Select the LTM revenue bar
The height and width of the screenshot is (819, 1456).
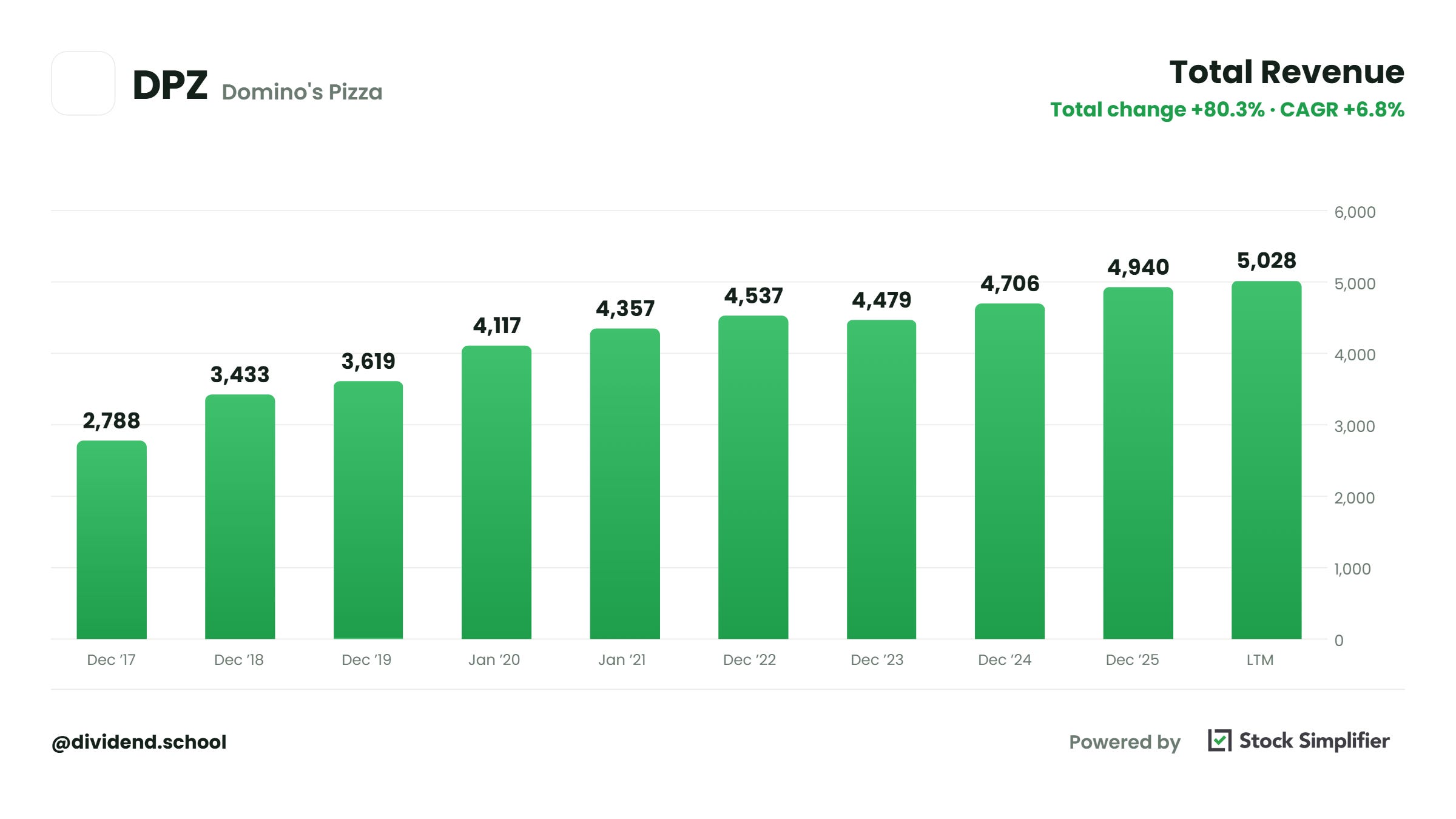click(x=1266, y=460)
